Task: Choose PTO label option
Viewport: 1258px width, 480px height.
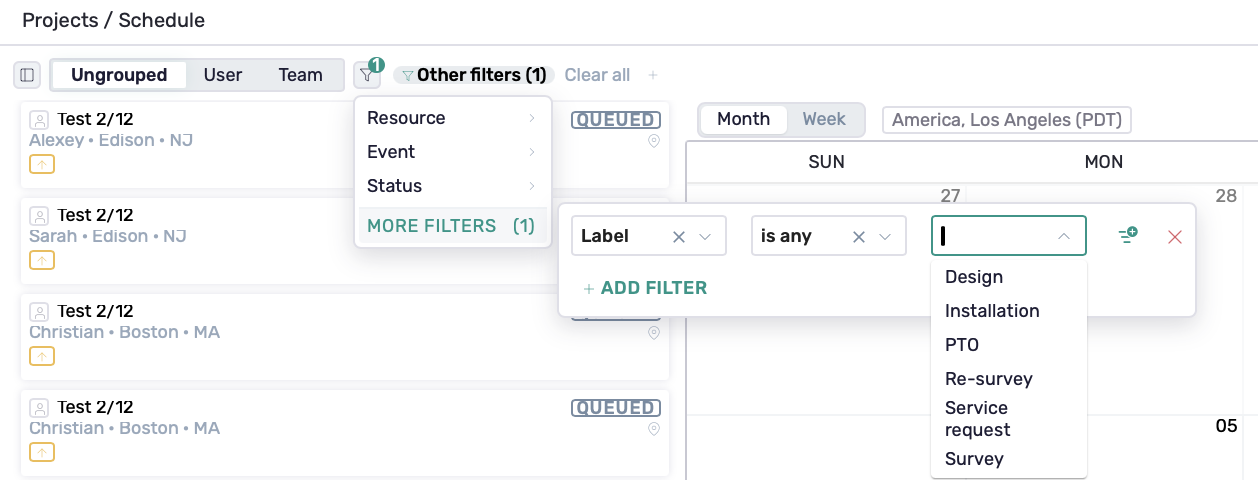Action: 1009,345
